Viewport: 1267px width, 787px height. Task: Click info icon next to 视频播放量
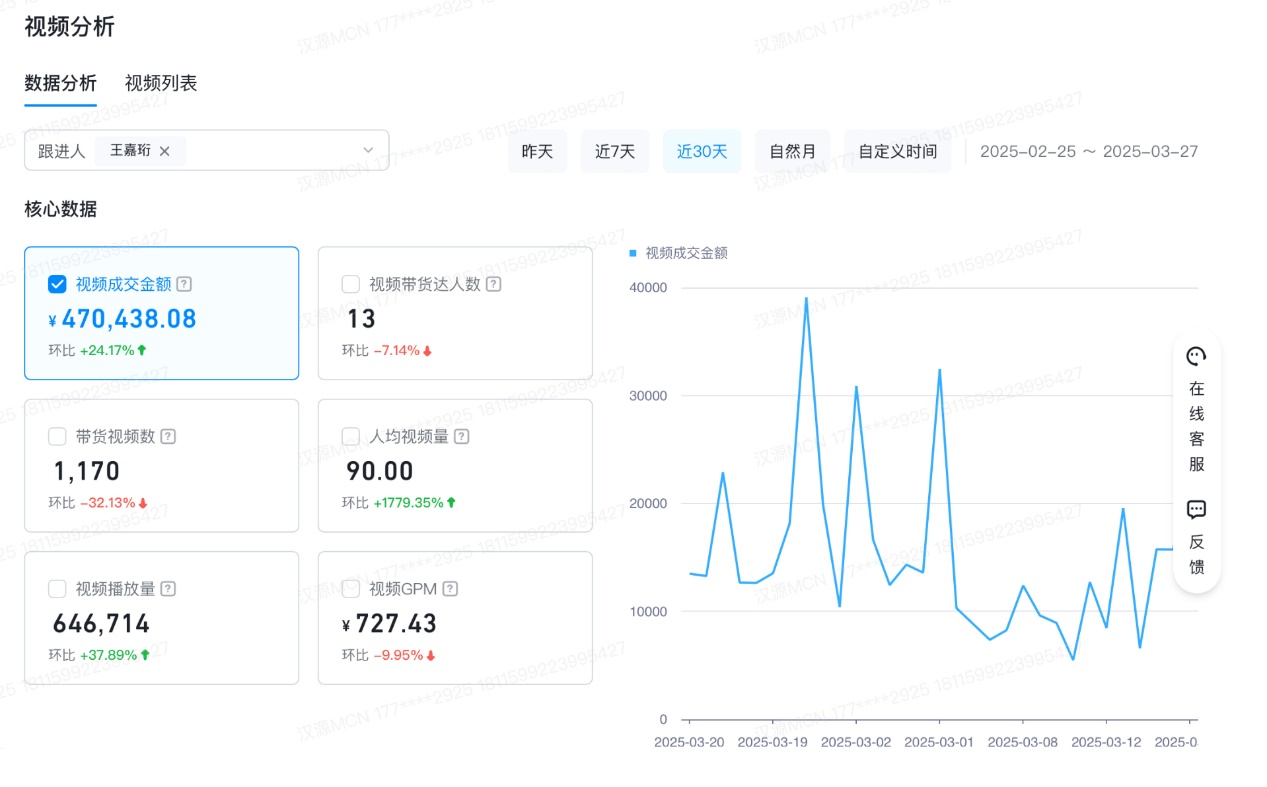point(168,589)
